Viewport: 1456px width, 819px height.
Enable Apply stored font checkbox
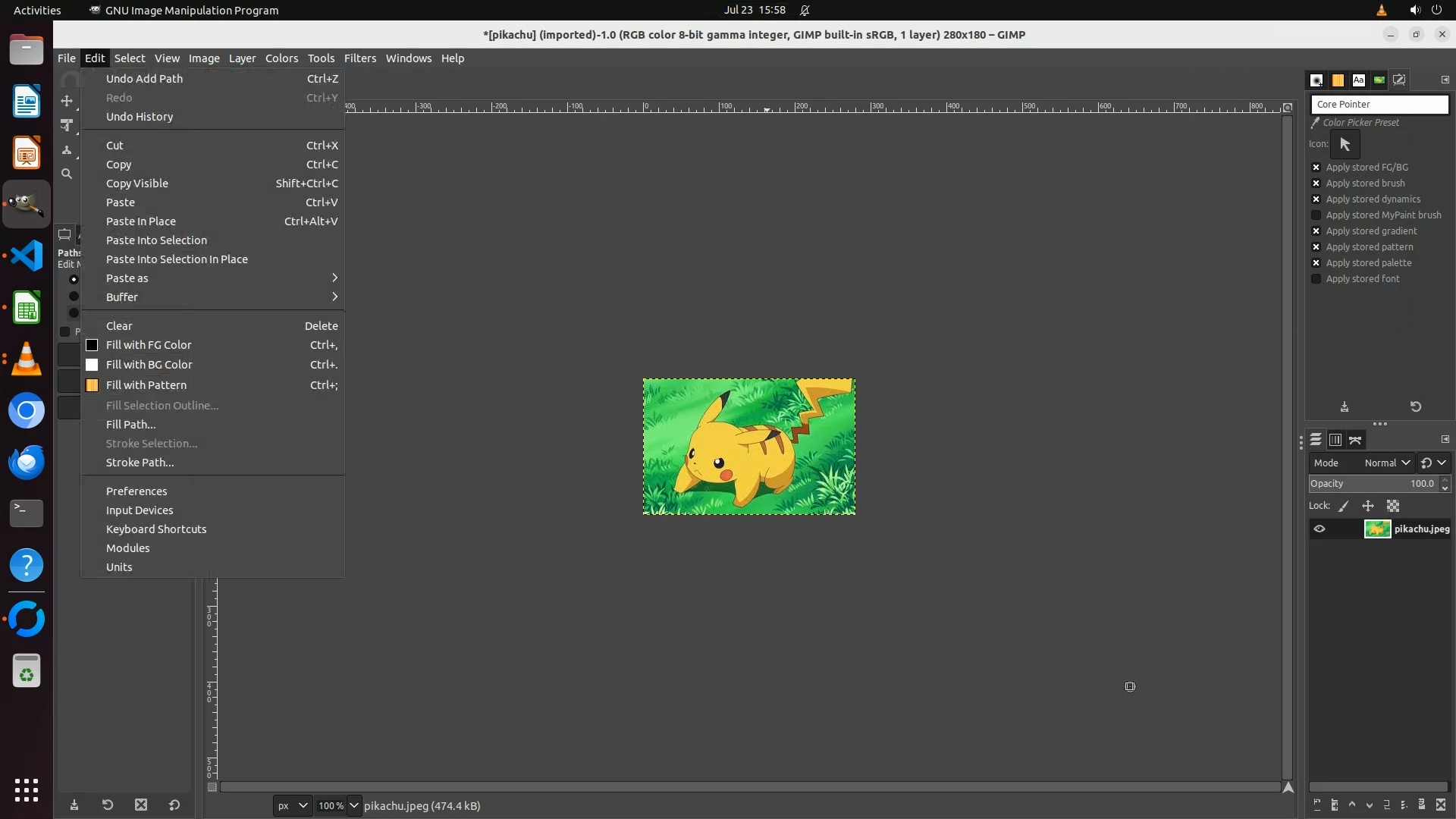click(x=1316, y=279)
